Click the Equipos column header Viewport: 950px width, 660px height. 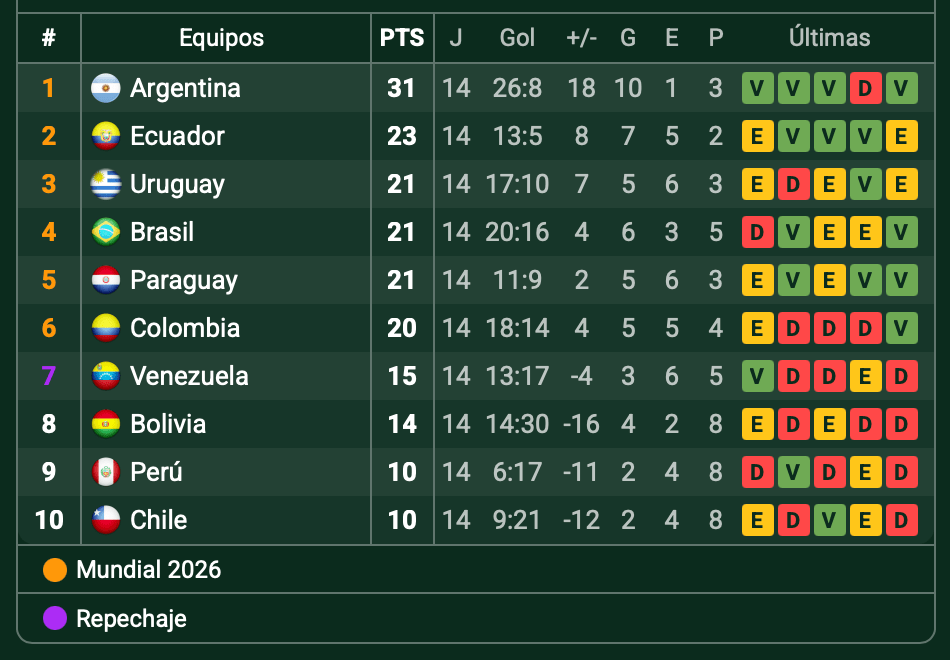[x=222, y=38]
